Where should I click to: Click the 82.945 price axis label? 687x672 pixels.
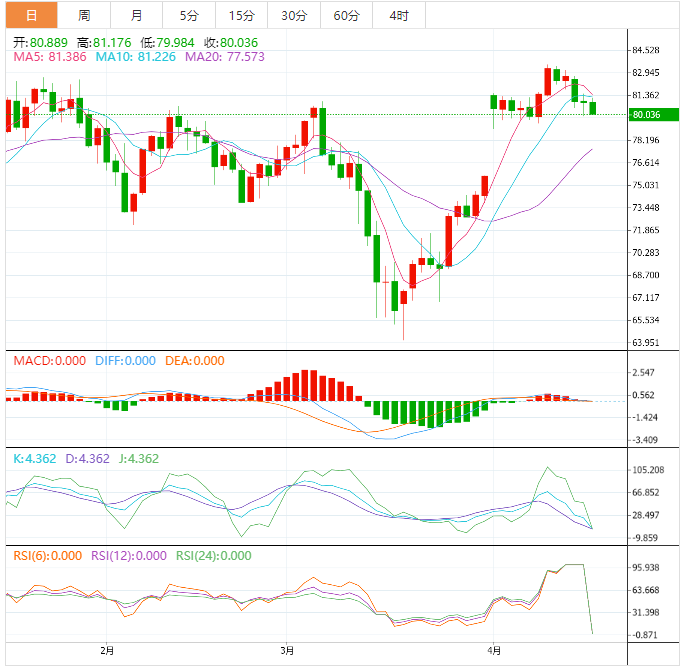coord(646,73)
